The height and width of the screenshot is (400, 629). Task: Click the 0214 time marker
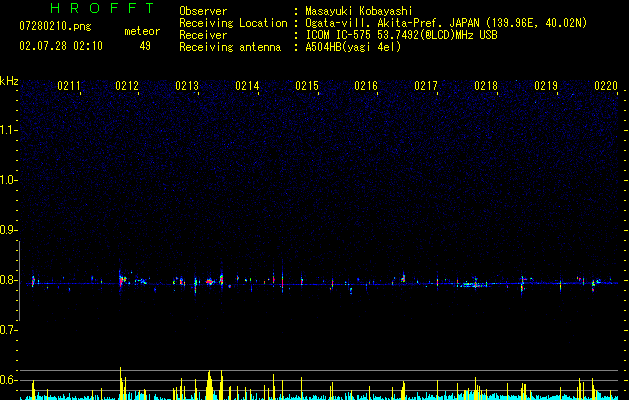pos(247,86)
